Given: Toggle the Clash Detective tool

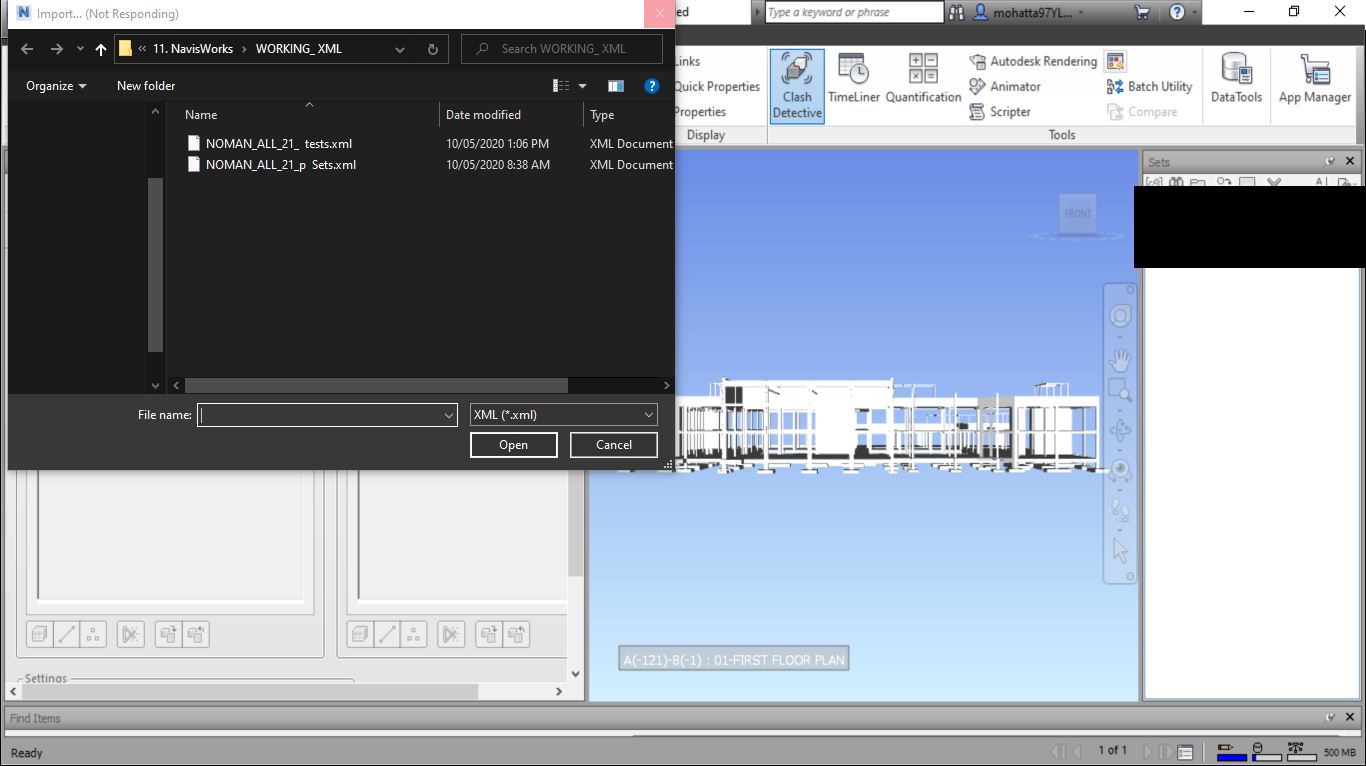Looking at the screenshot, I should [x=797, y=86].
